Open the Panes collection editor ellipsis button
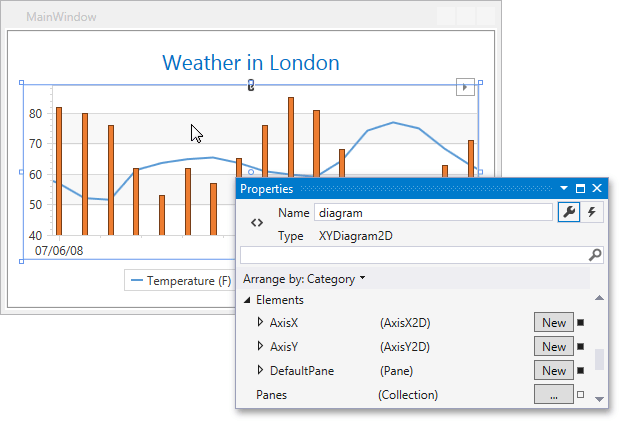621x423 pixels. 554,394
